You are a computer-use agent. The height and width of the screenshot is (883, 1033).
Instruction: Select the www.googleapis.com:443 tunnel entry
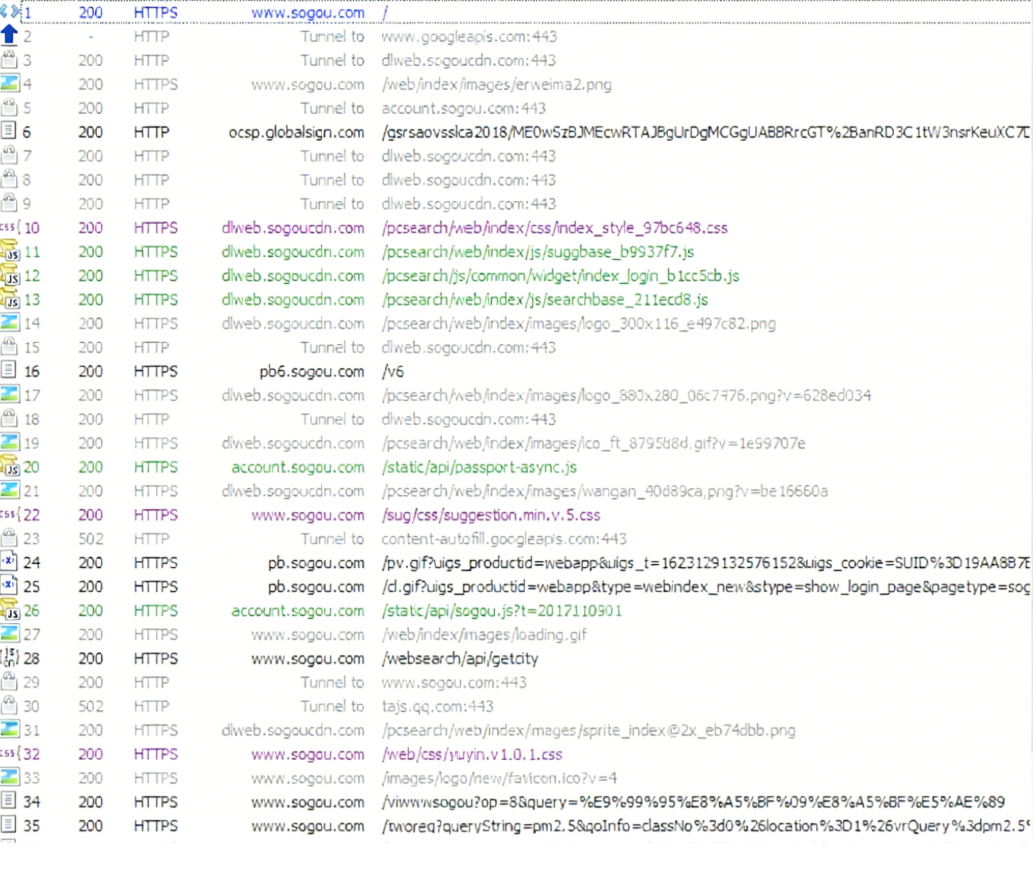click(x=469, y=36)
